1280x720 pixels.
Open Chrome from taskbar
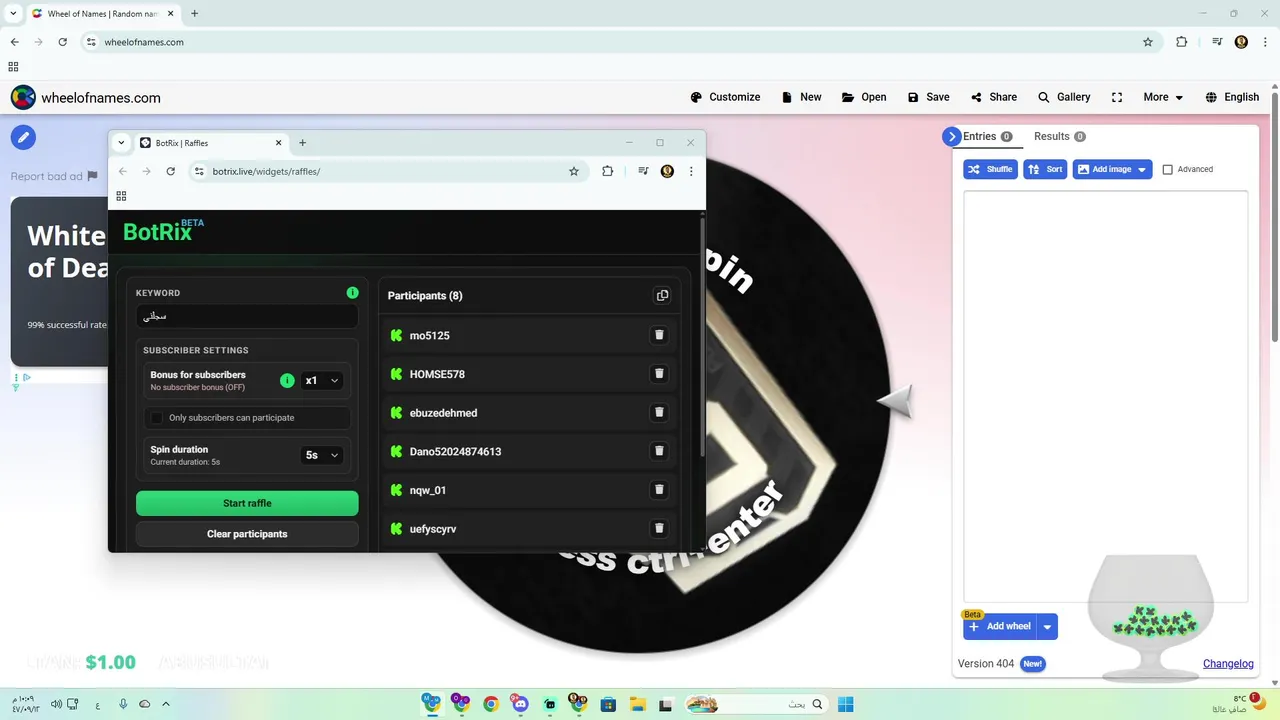point(490,704)
